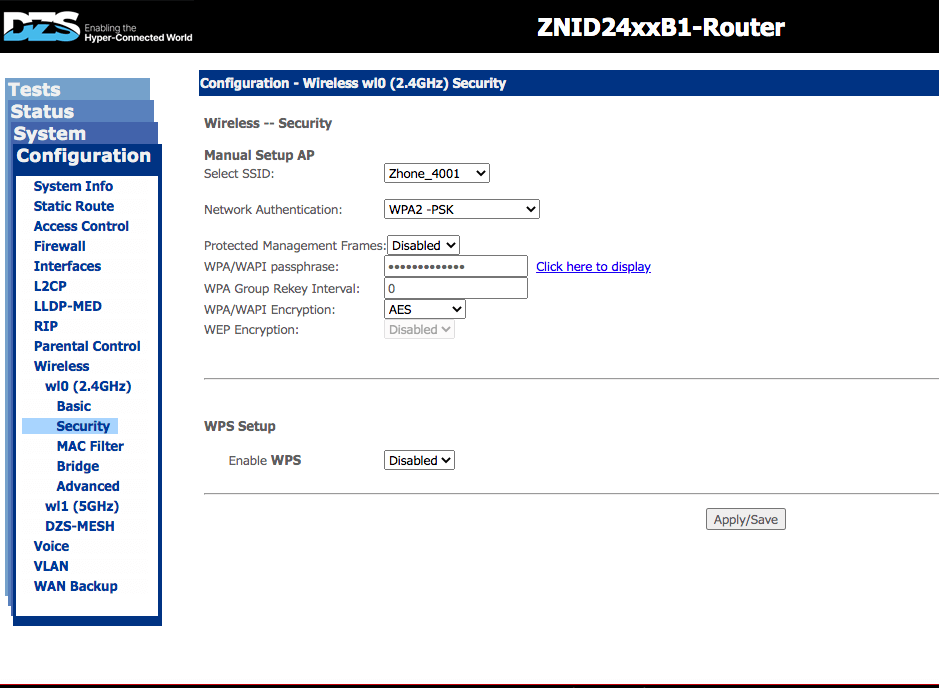Open the MAC Filter page

90,446
